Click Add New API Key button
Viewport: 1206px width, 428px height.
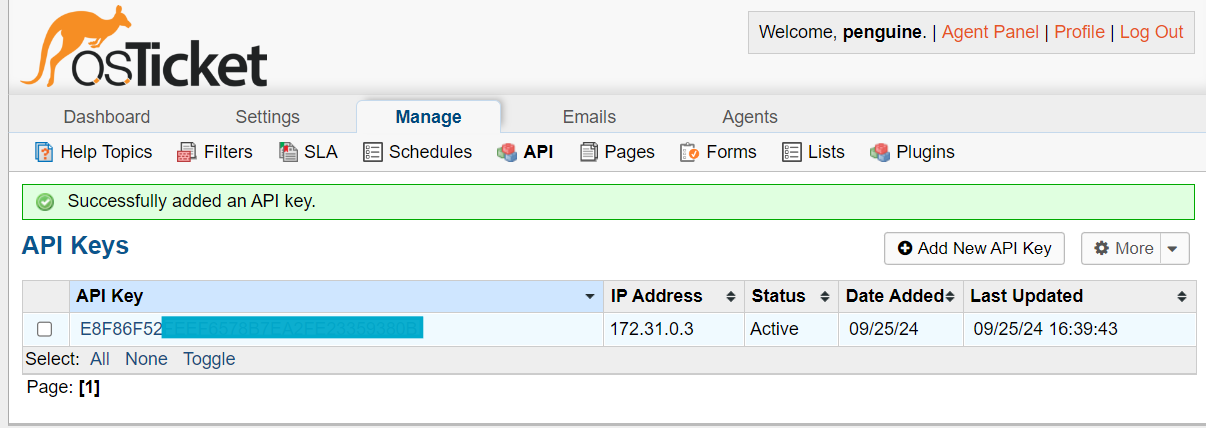[x=975, y=248]
